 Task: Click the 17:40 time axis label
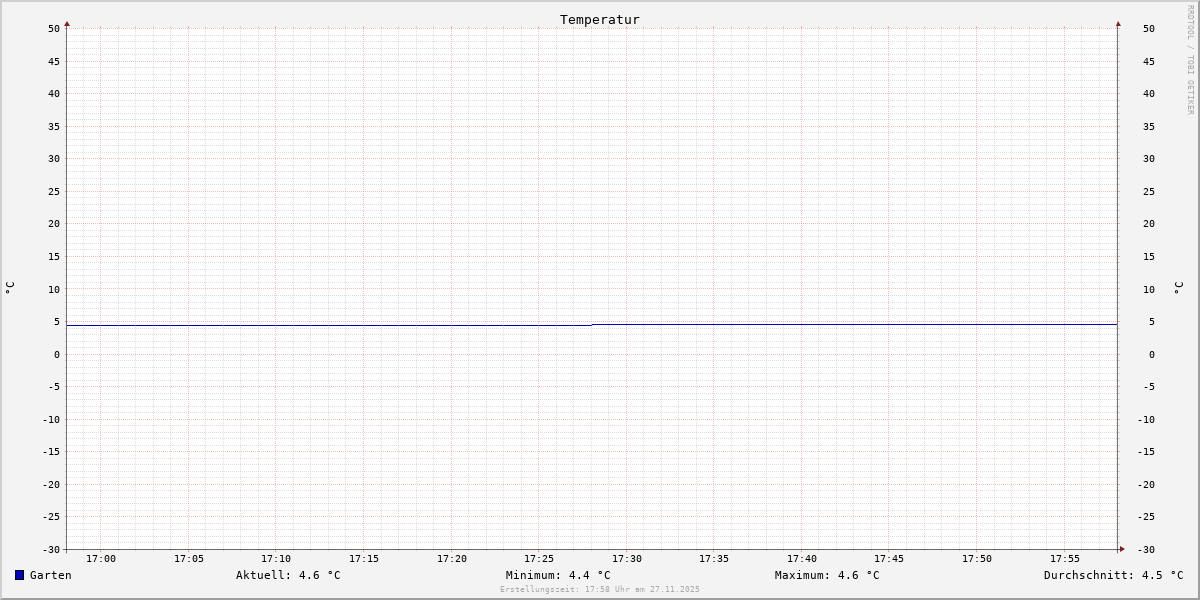[802, 559]
